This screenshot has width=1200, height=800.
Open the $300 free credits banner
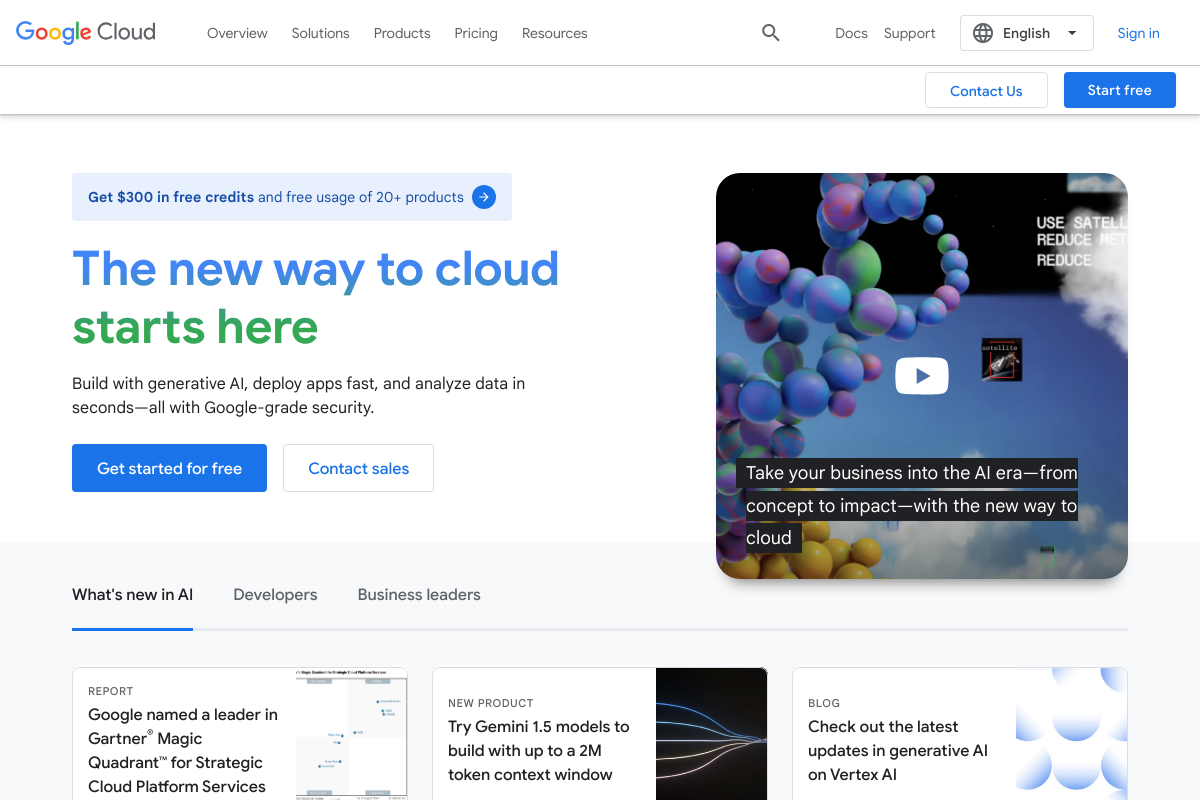292,197
